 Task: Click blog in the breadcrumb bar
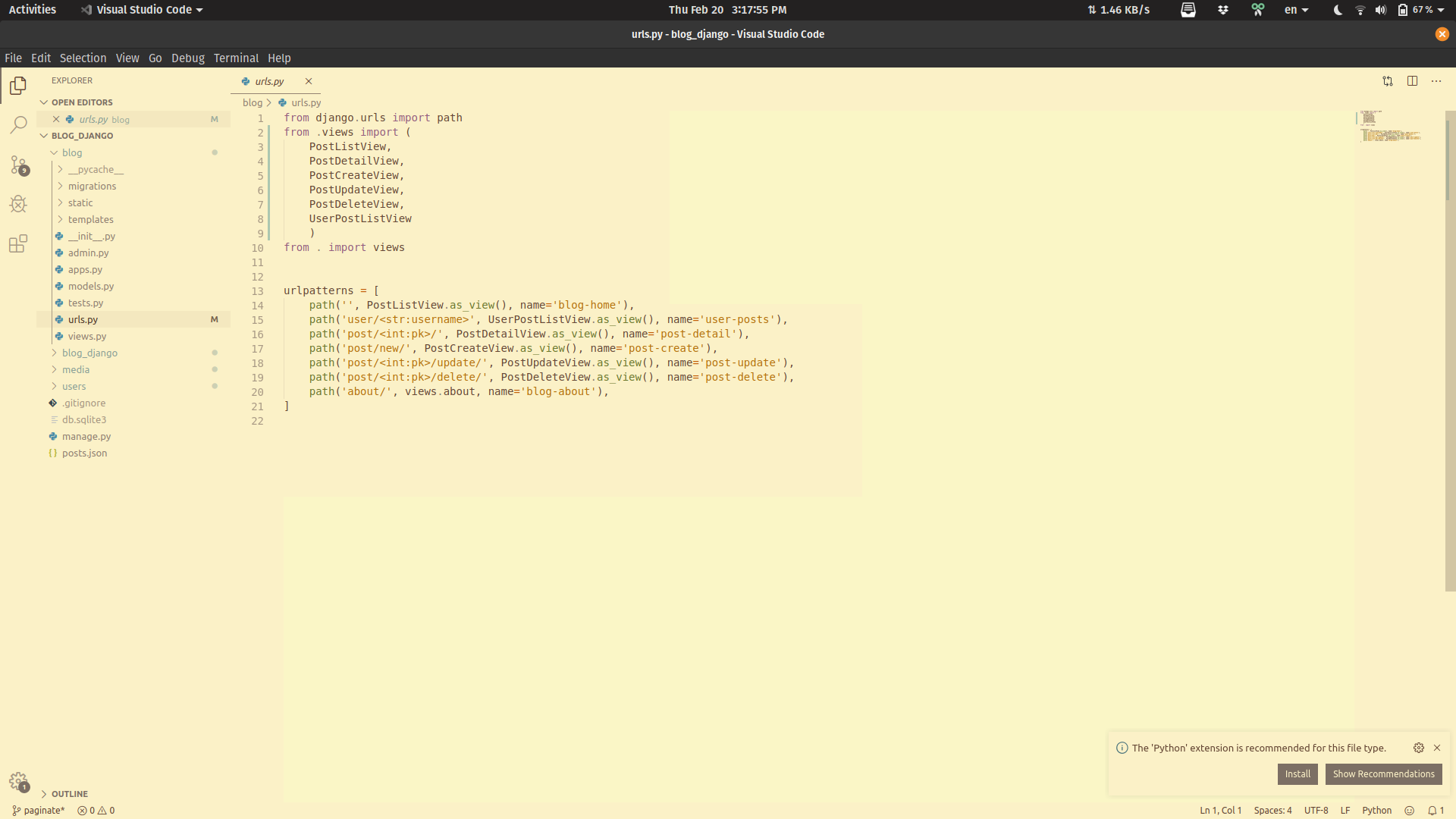click(x=253, y=102)
